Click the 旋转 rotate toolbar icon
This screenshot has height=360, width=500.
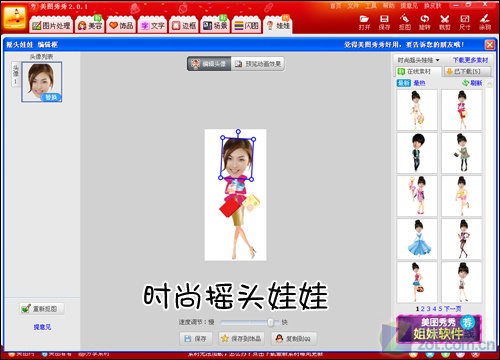[x=425, y=22]
